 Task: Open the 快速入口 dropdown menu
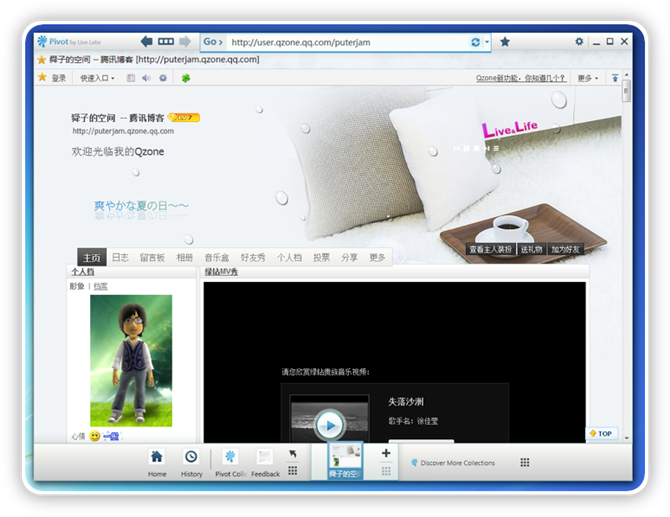click(97, 77)
